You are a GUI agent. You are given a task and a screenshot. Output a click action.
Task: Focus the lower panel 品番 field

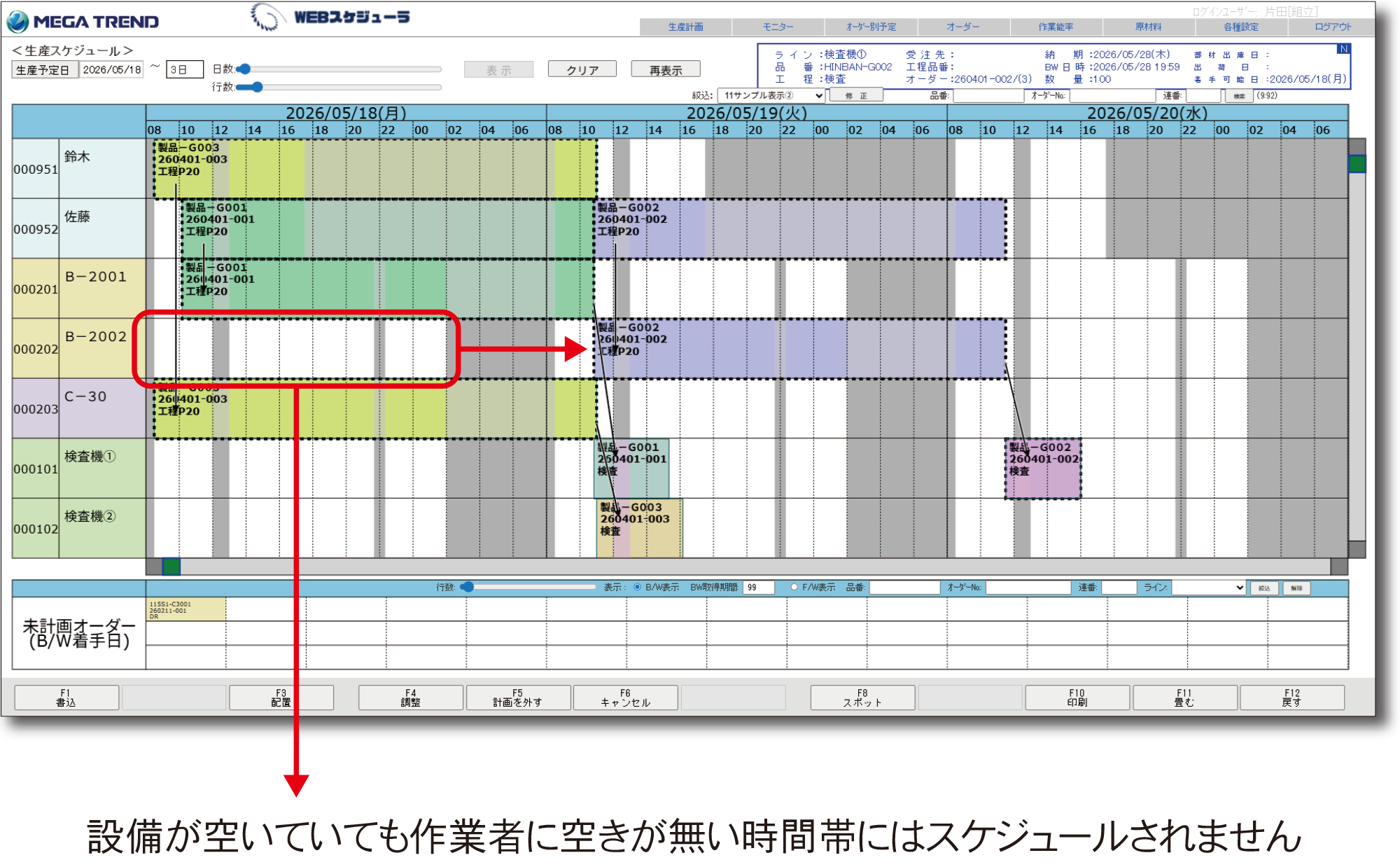904,588
